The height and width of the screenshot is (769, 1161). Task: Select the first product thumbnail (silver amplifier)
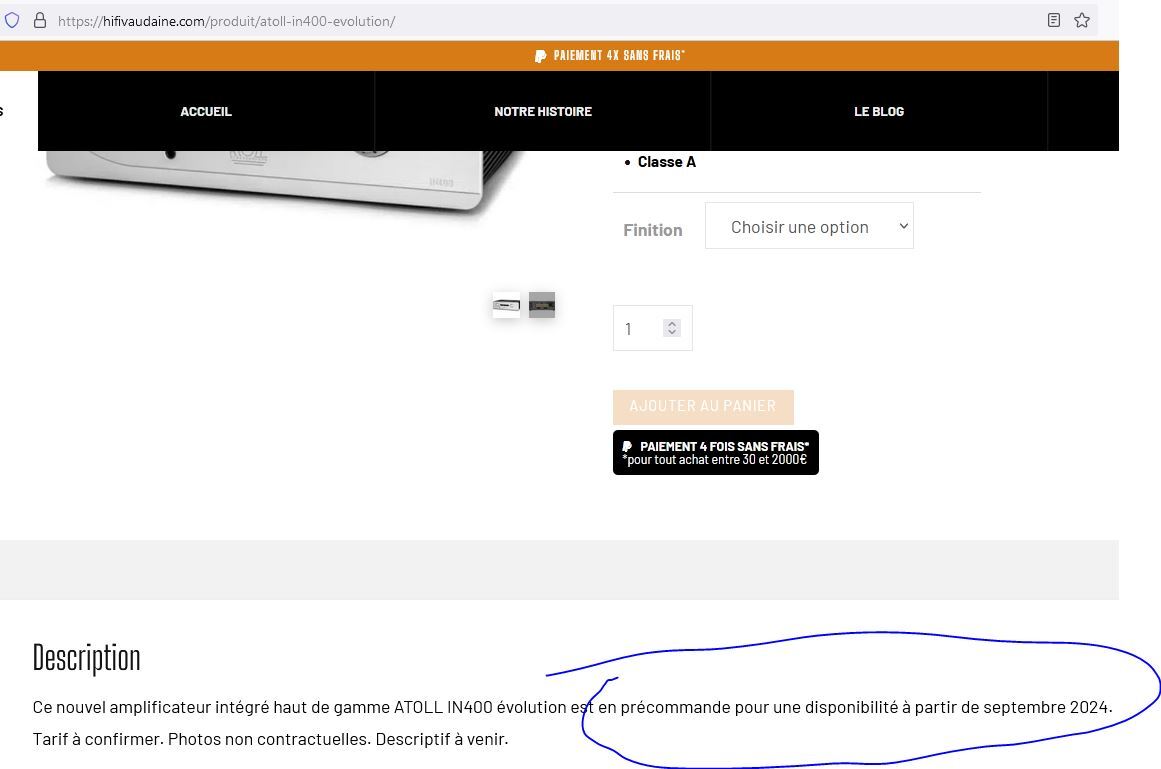point(506,305)
